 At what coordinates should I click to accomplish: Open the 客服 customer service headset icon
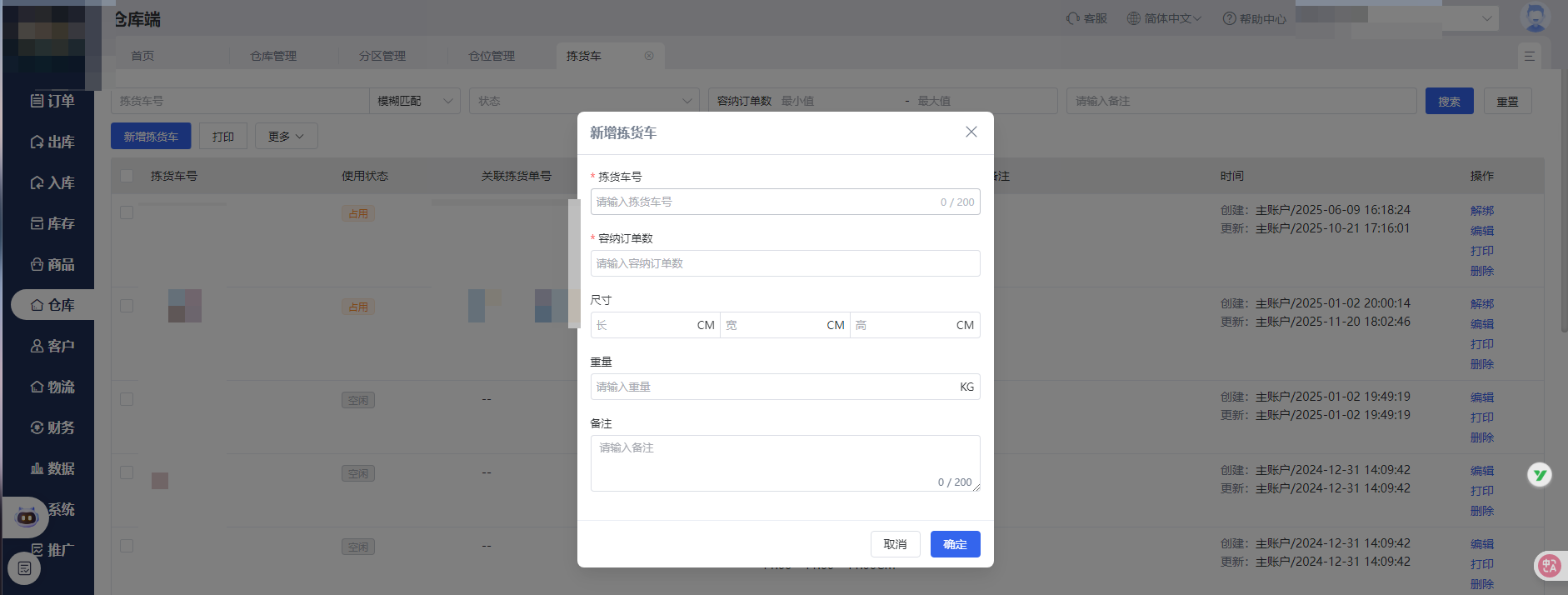(x=1073, y=18)
